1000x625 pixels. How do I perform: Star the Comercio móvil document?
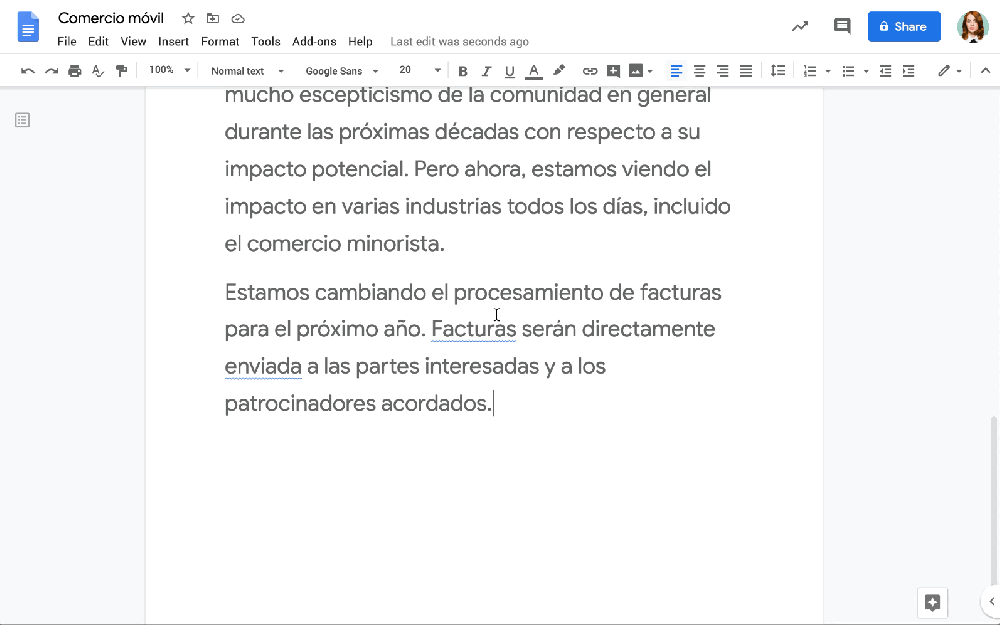pyautogui.click(x=188, y=19)
